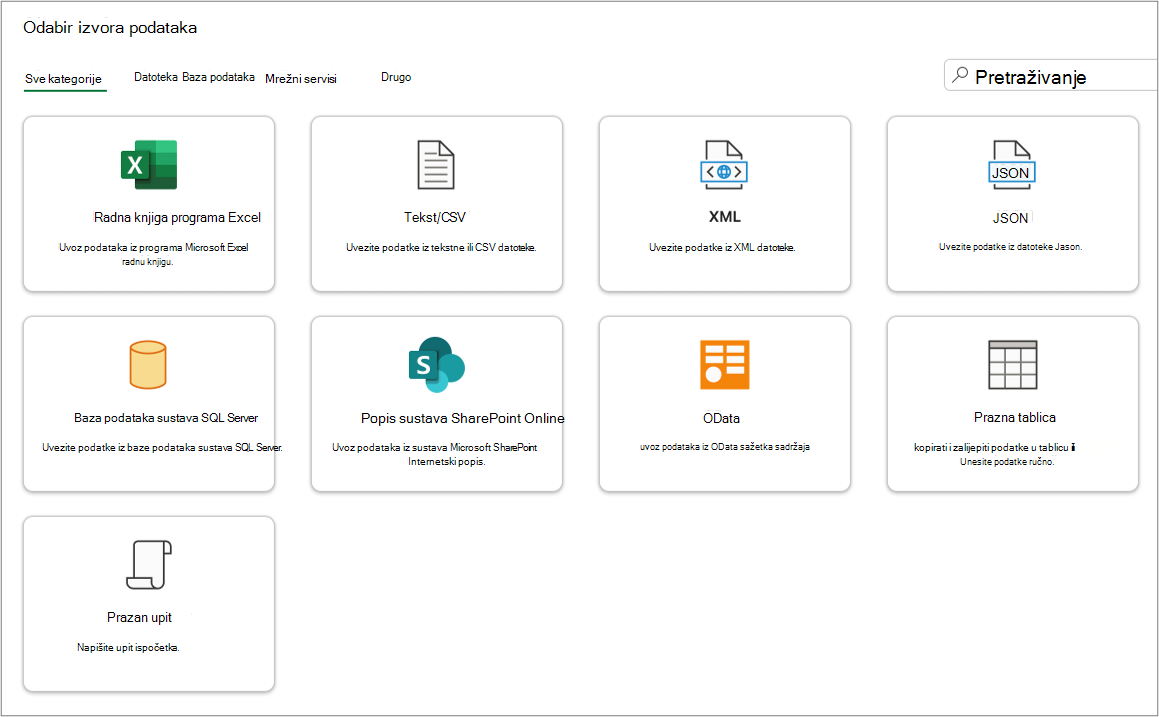
Task: Select the Drugo category tab
Action: pyautogui.click(x=396, y=77)
